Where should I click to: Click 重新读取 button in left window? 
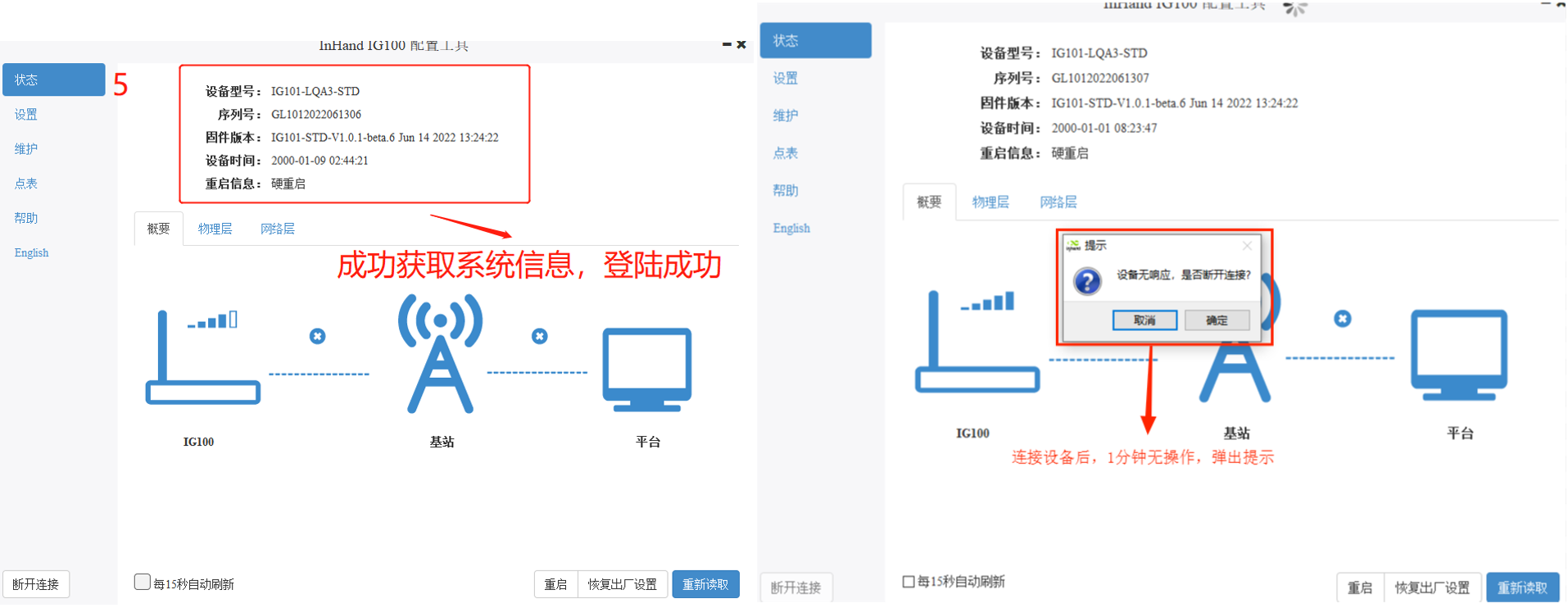(705, 584)
